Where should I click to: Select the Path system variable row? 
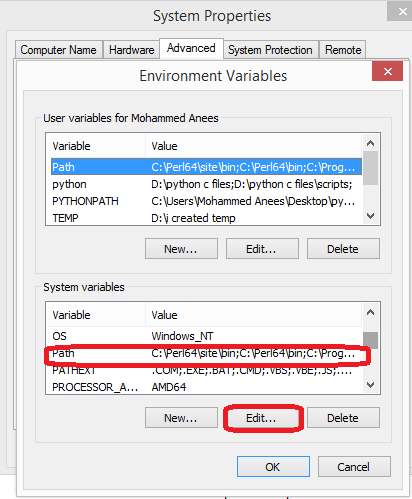pos(204,353)
